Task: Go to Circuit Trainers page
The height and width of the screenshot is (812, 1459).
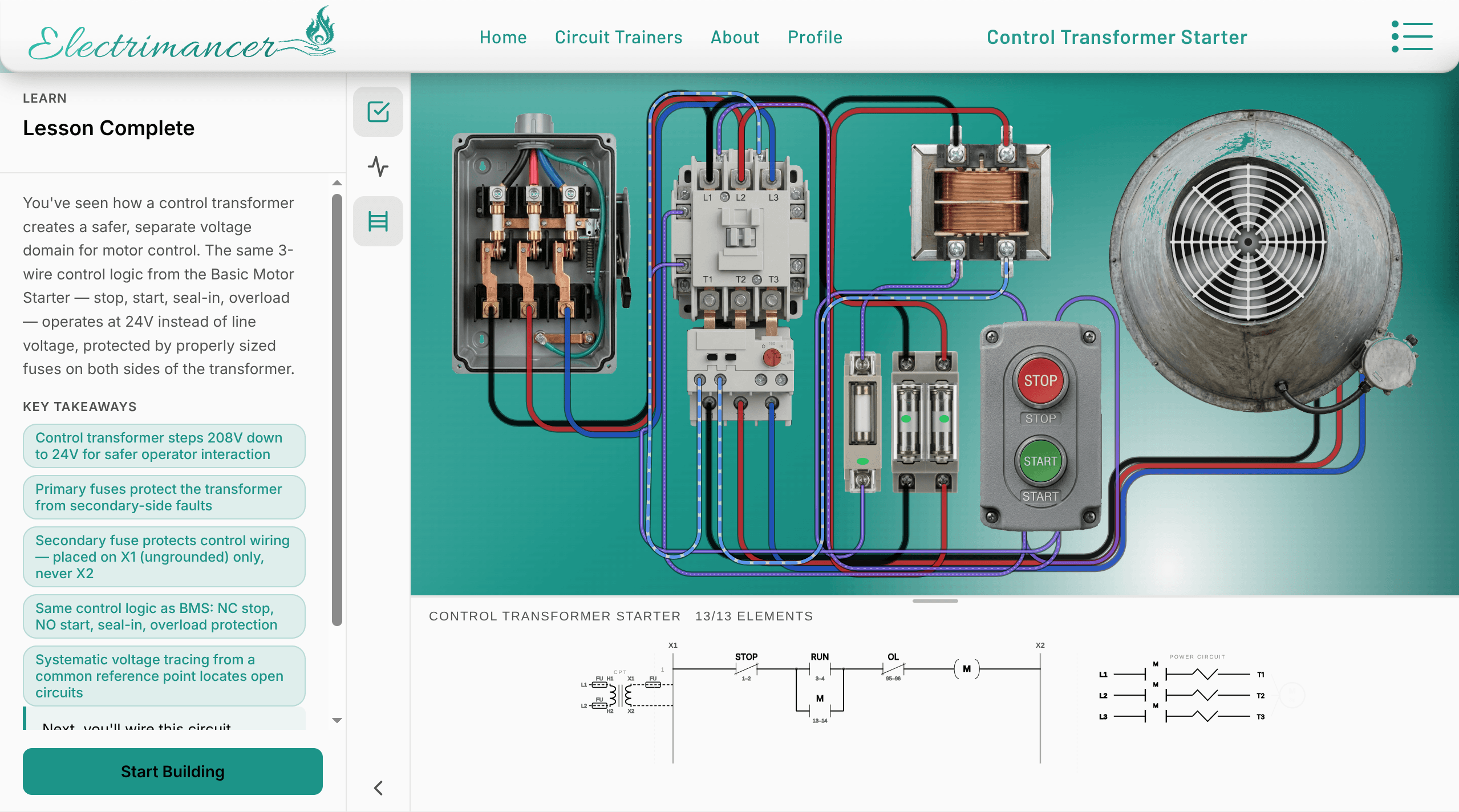Action: (618, 37)
